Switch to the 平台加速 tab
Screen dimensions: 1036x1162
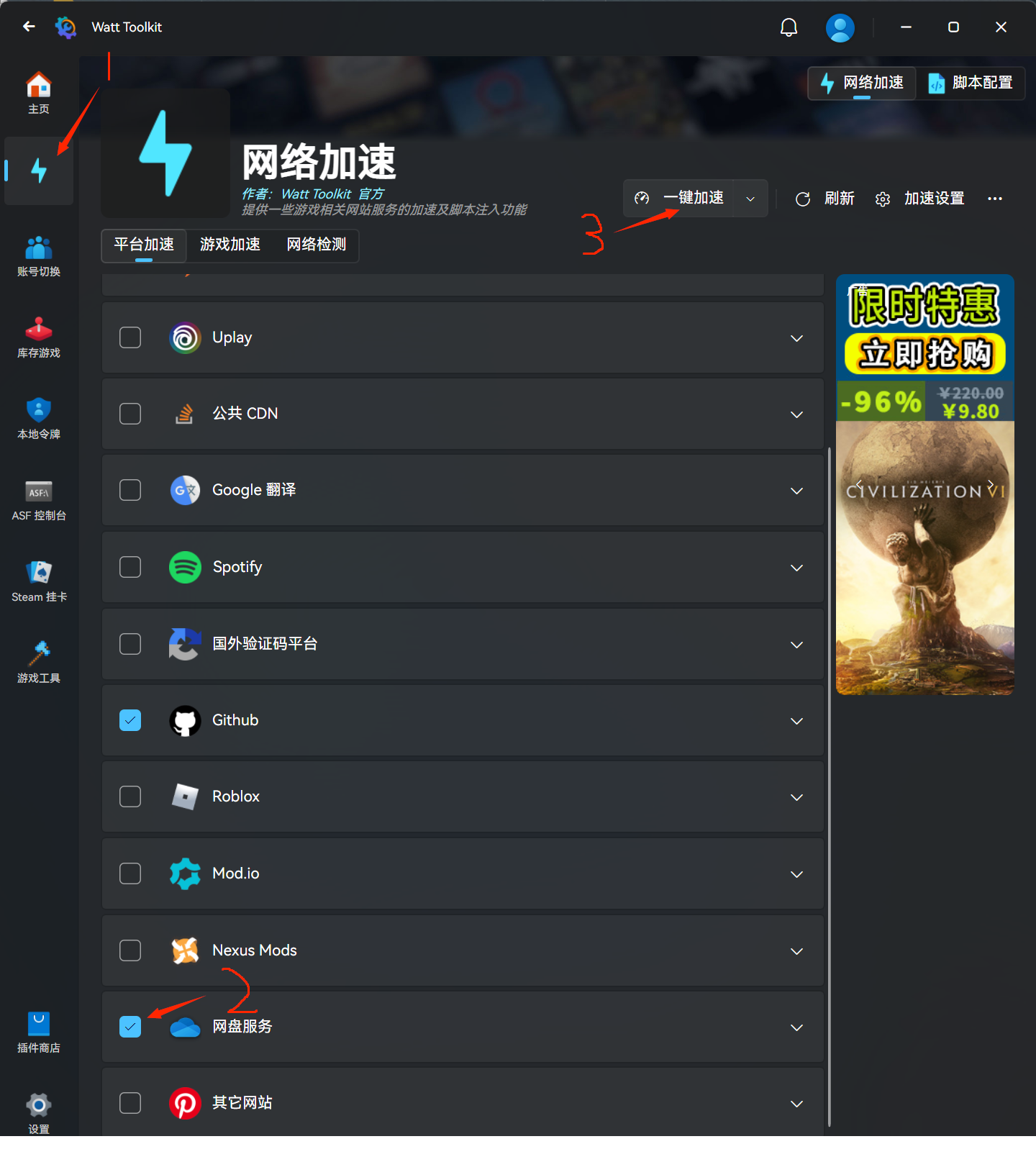(144, 245)
